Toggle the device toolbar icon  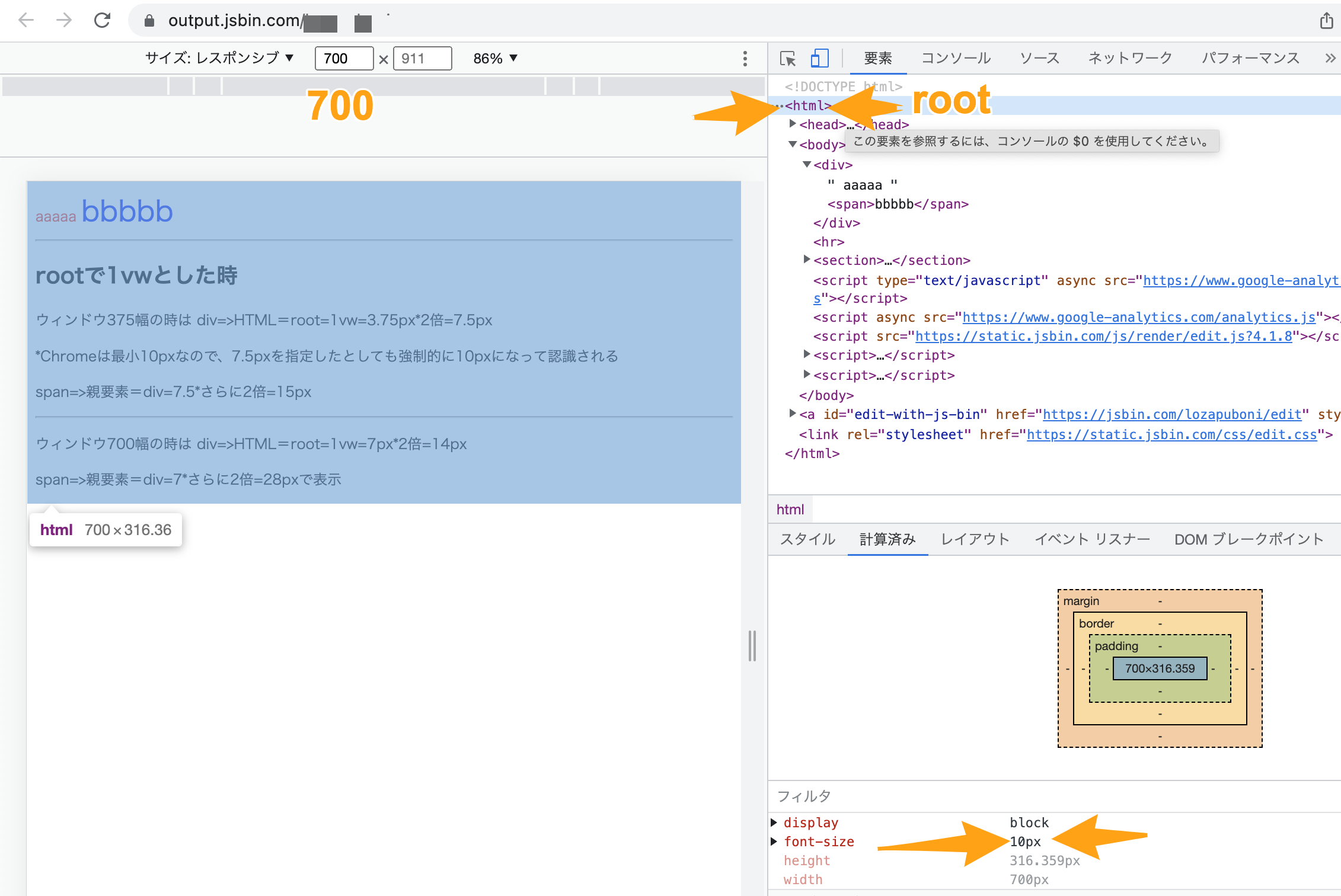tap(819, 58)
